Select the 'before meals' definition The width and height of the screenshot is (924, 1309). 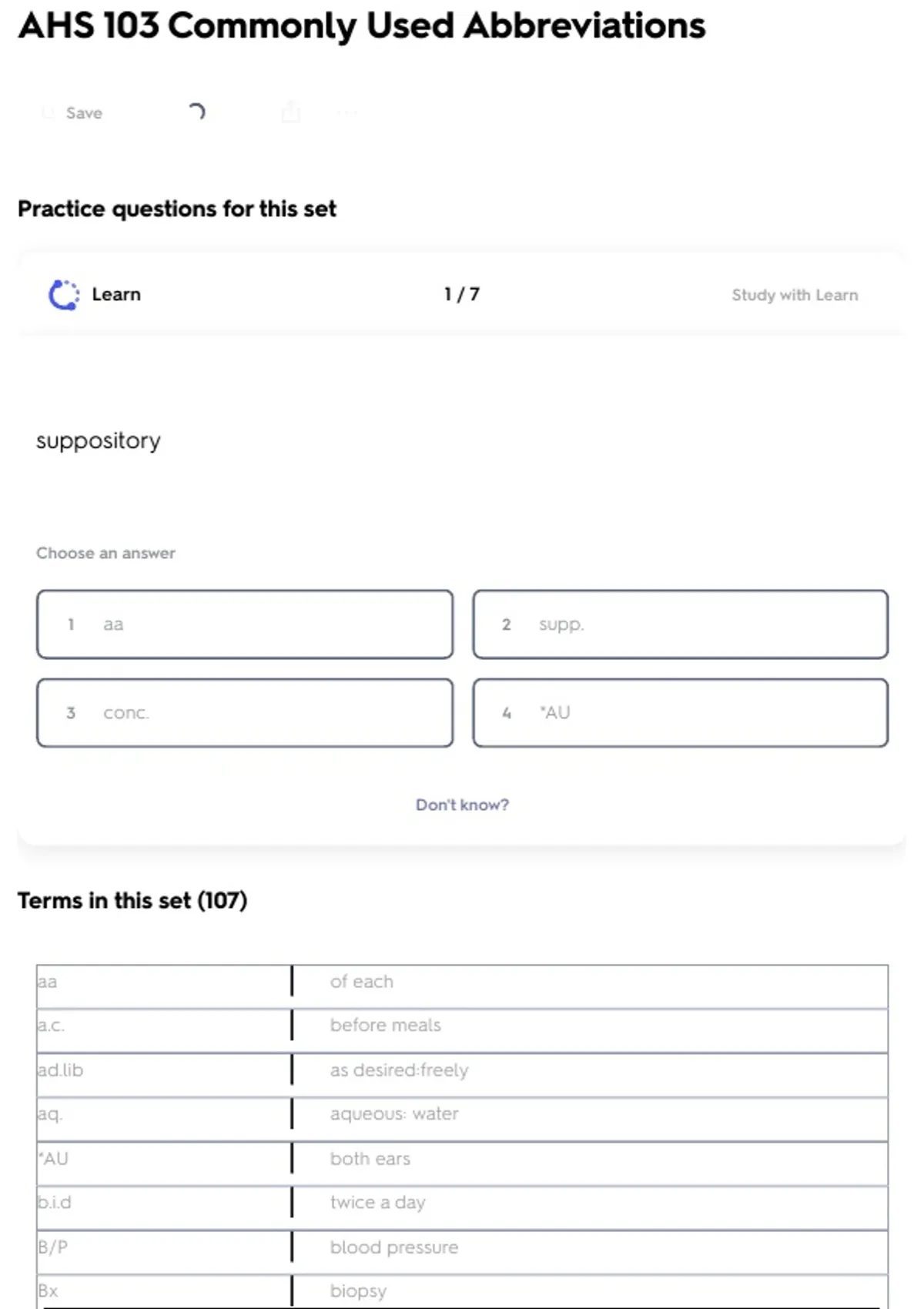click(x=386, y=1026)
